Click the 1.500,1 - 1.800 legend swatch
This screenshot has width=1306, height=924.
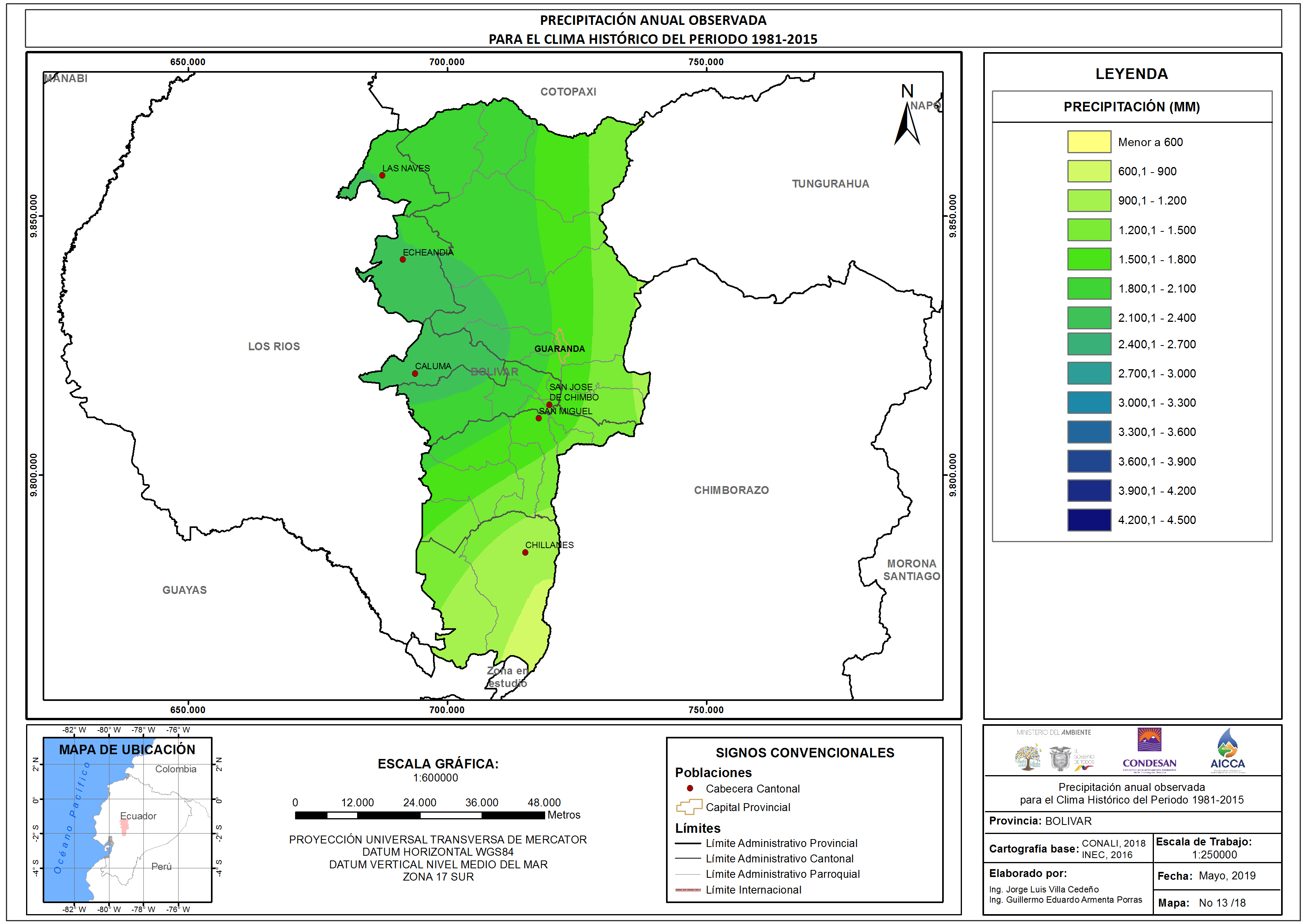click(x=1089, y=259)
